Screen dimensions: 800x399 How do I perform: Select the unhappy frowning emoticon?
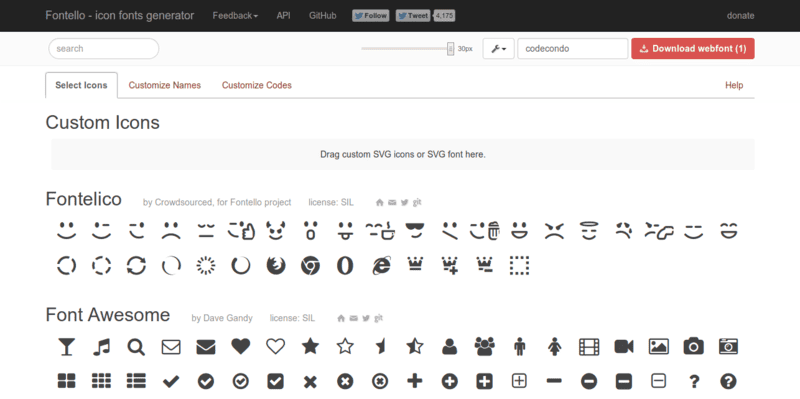[171, 231]
